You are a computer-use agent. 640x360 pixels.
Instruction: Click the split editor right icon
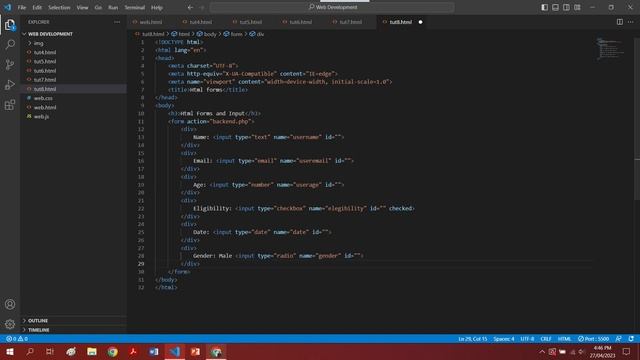pyautogui.click(x=620, y=22)
